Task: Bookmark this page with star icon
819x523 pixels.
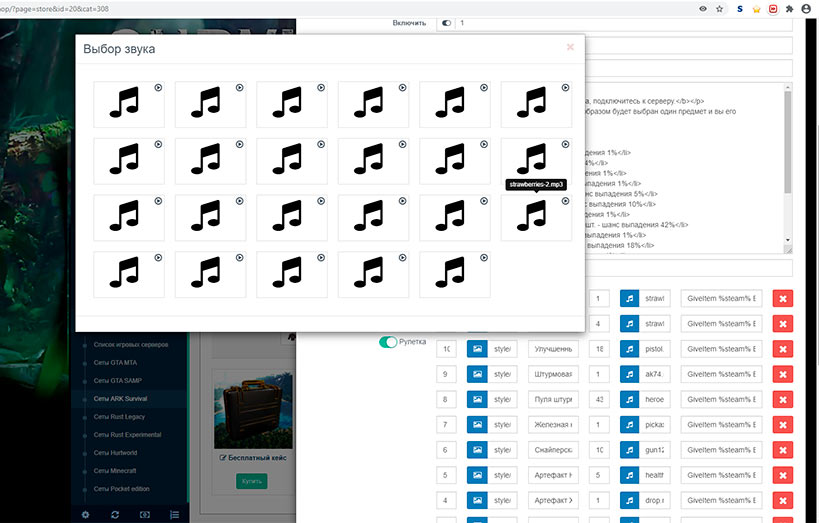Action: click(x=719, y=8)
